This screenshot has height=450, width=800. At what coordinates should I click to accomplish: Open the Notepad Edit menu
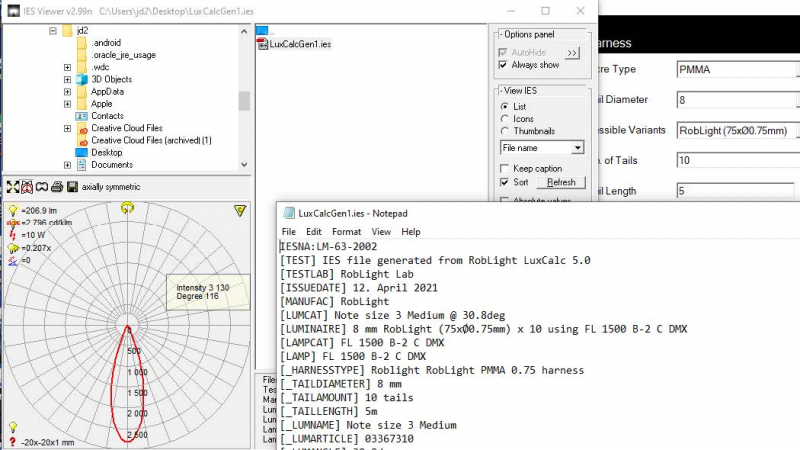point(313,232)
